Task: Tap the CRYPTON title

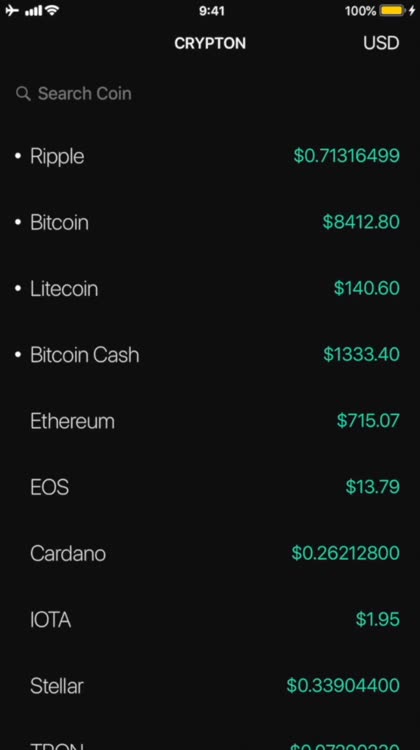Action: click(210, 43)
